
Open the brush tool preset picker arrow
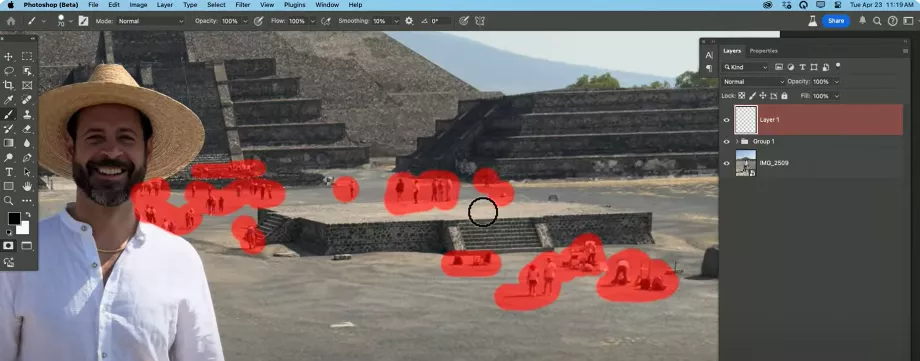pos(43,22)
